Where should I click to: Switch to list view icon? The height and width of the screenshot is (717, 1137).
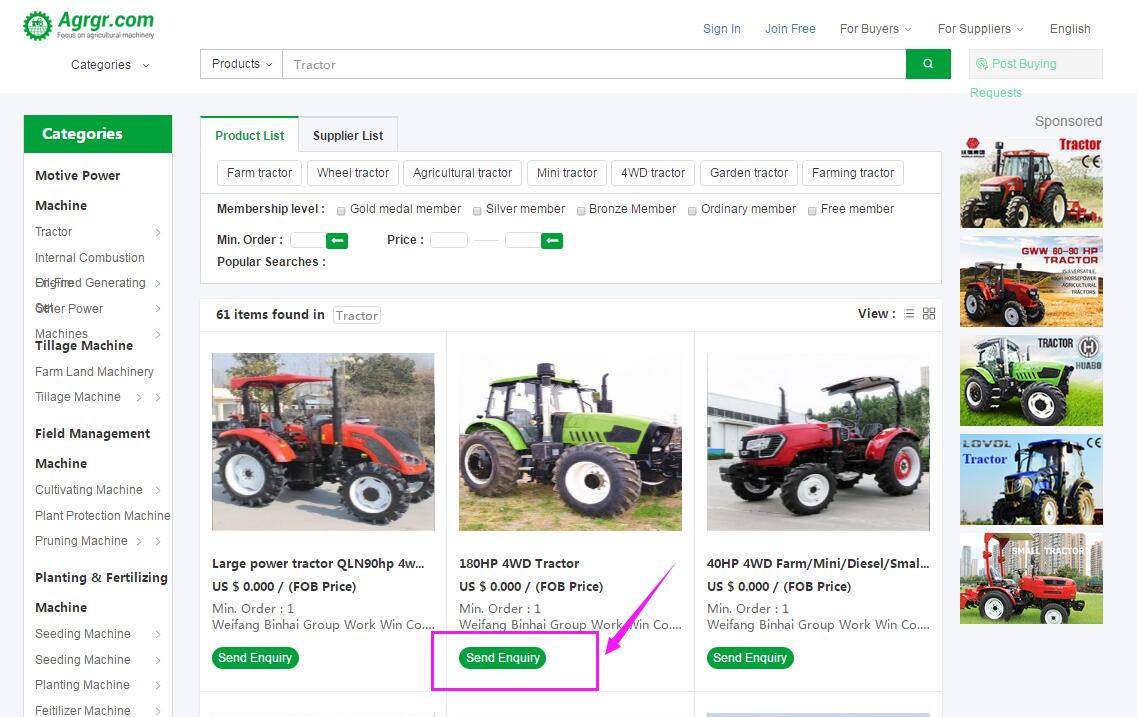(x=909, y=314)
